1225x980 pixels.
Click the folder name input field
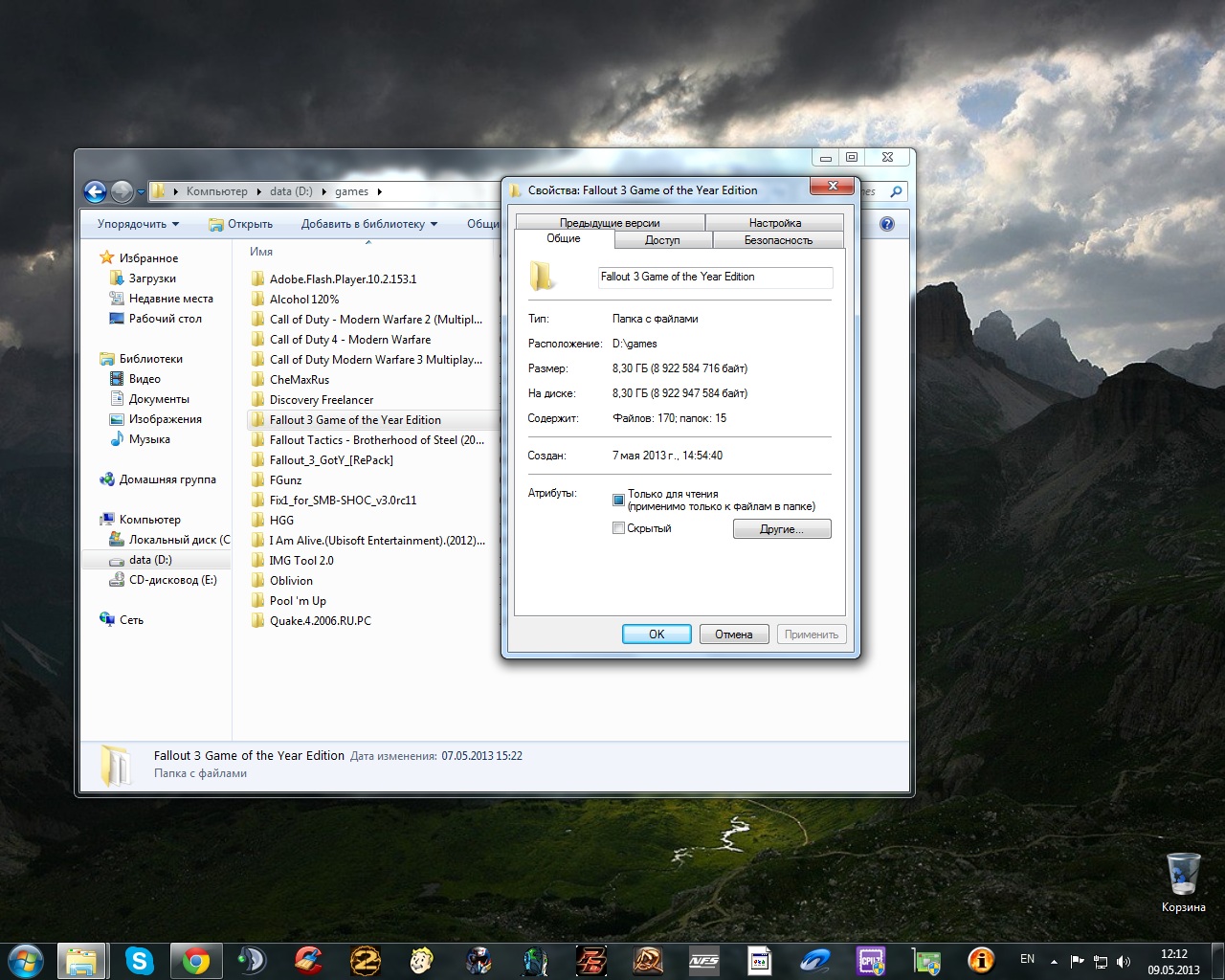(x=714, y=277)
